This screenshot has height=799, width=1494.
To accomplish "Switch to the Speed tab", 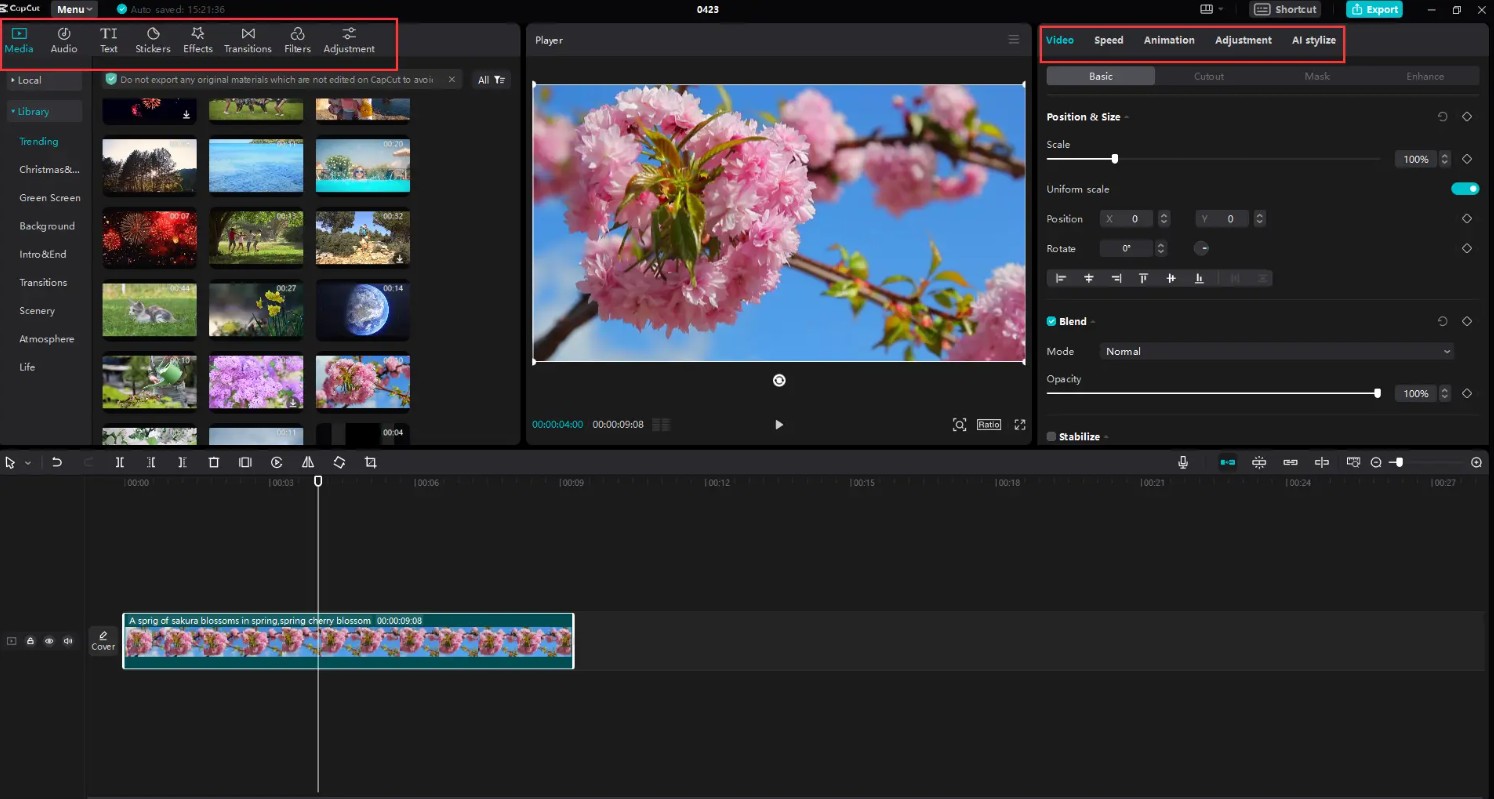I will pyautogui.click(x=1108, y=40).
